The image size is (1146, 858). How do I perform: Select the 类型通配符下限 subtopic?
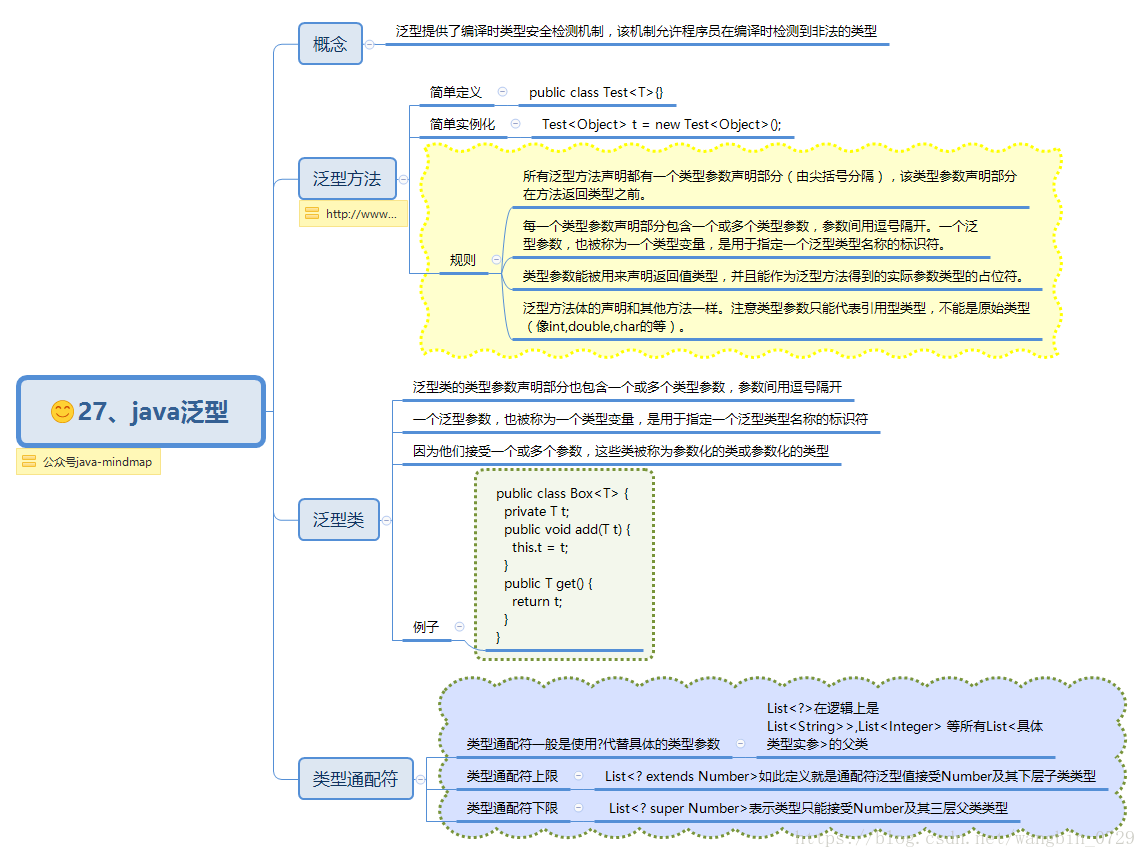click(512, 808)
